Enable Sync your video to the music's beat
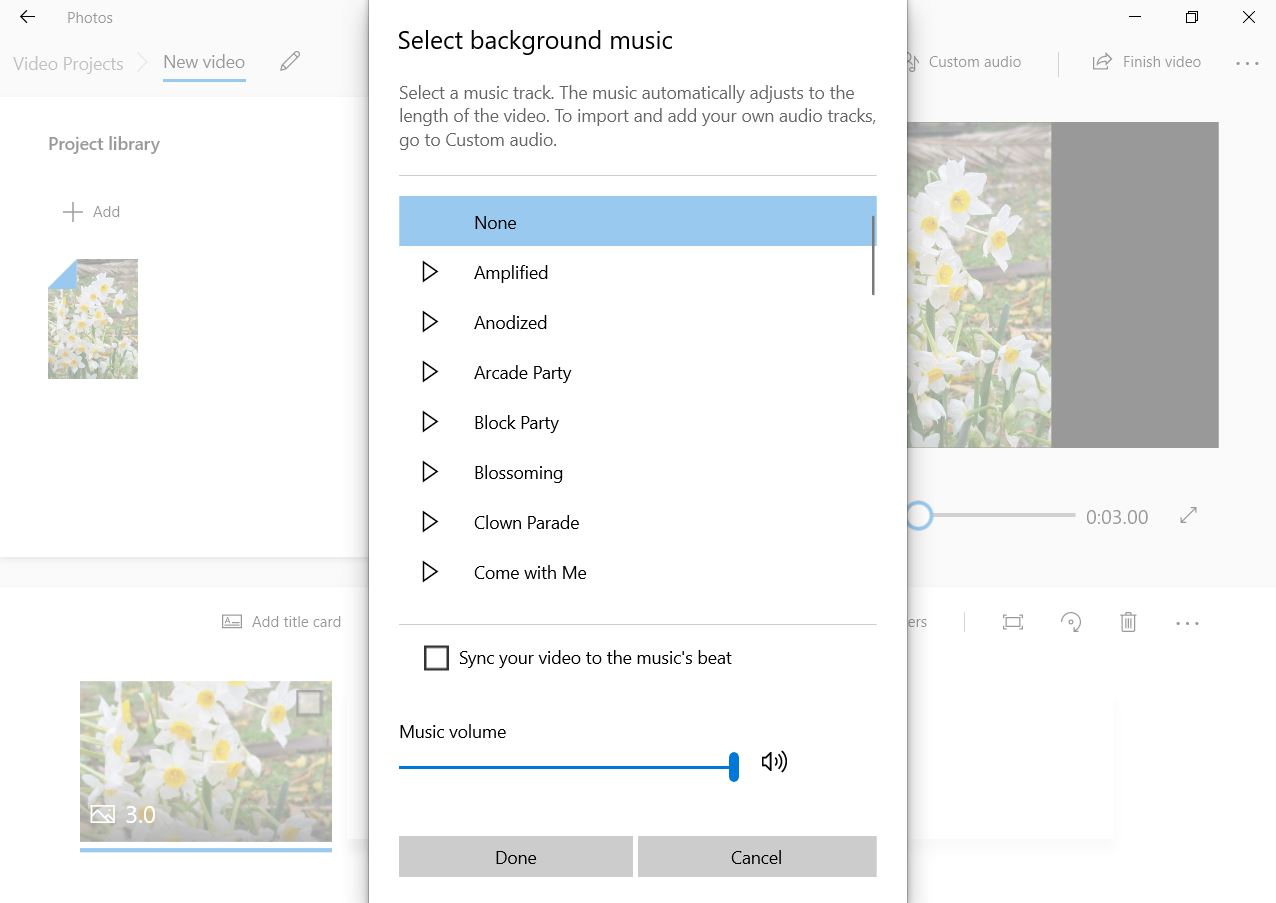 pos(436,658)
